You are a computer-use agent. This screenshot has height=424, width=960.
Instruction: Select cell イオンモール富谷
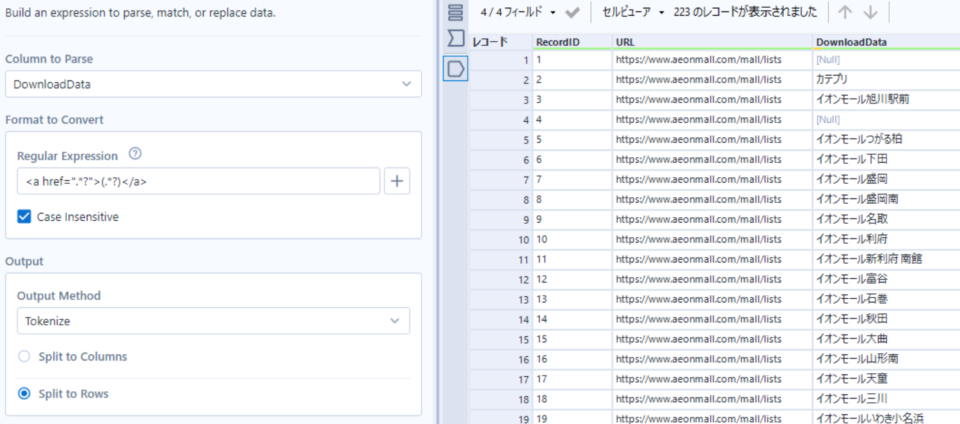pyautogui.click(x=886, y=279)
